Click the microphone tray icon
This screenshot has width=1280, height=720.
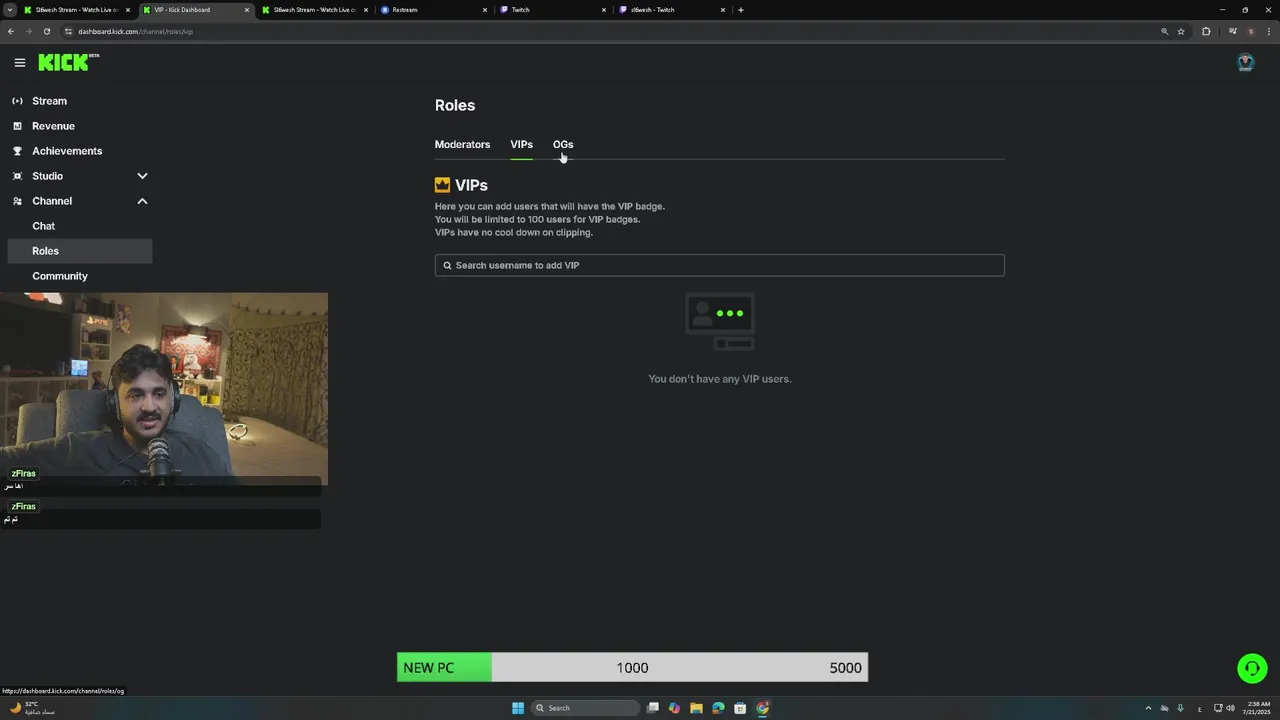pos(1180,708)
